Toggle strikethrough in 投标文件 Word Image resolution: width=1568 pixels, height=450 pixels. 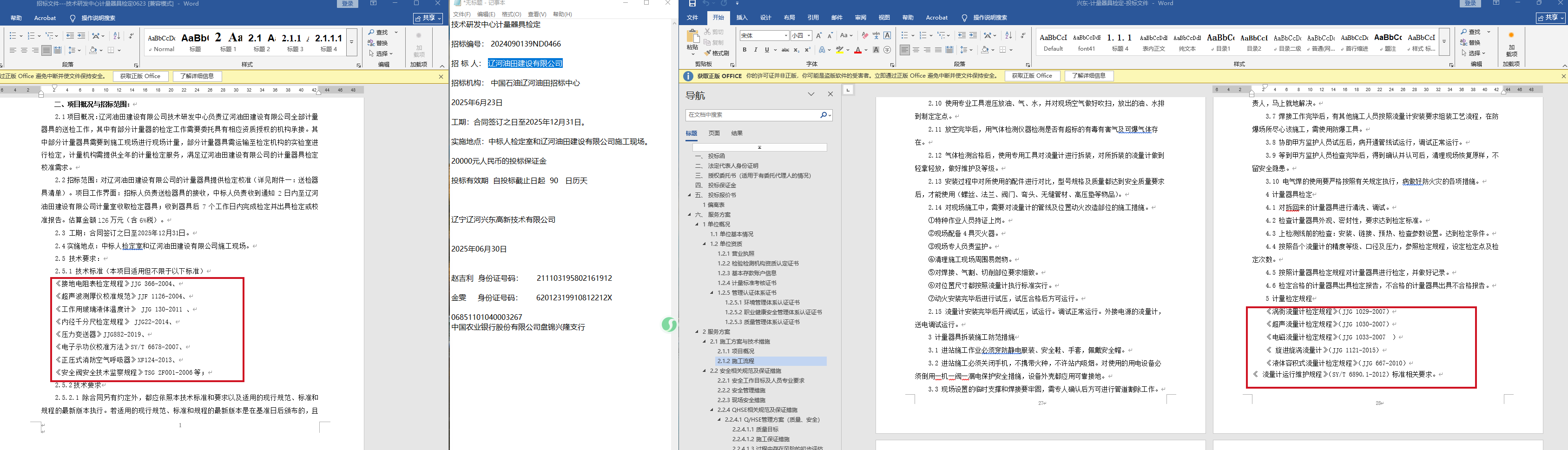(785, 50)
